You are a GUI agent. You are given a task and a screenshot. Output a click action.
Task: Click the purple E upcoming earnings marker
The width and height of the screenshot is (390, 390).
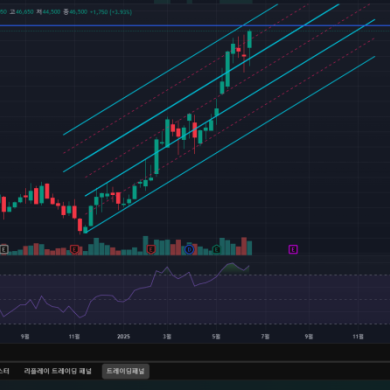coord(293,249)
